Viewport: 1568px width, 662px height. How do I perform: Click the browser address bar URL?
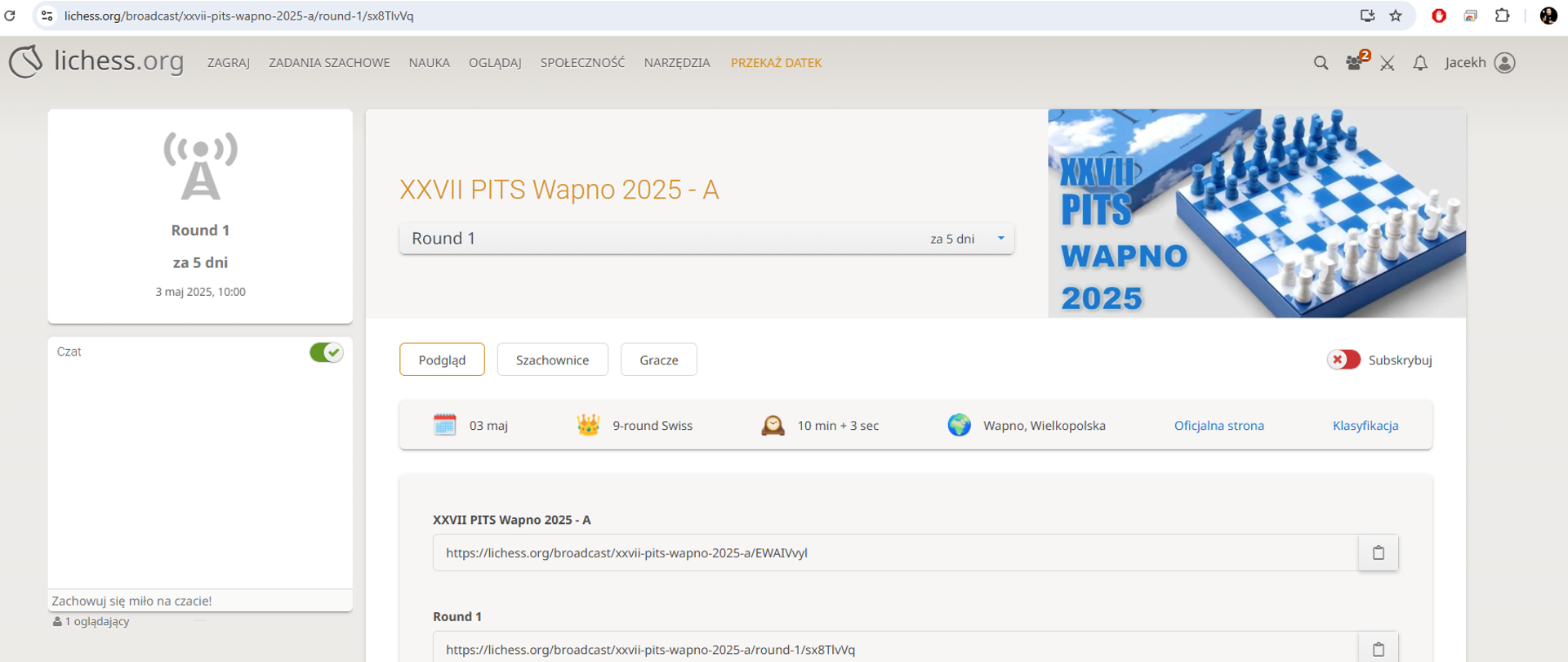pos(238,16)
